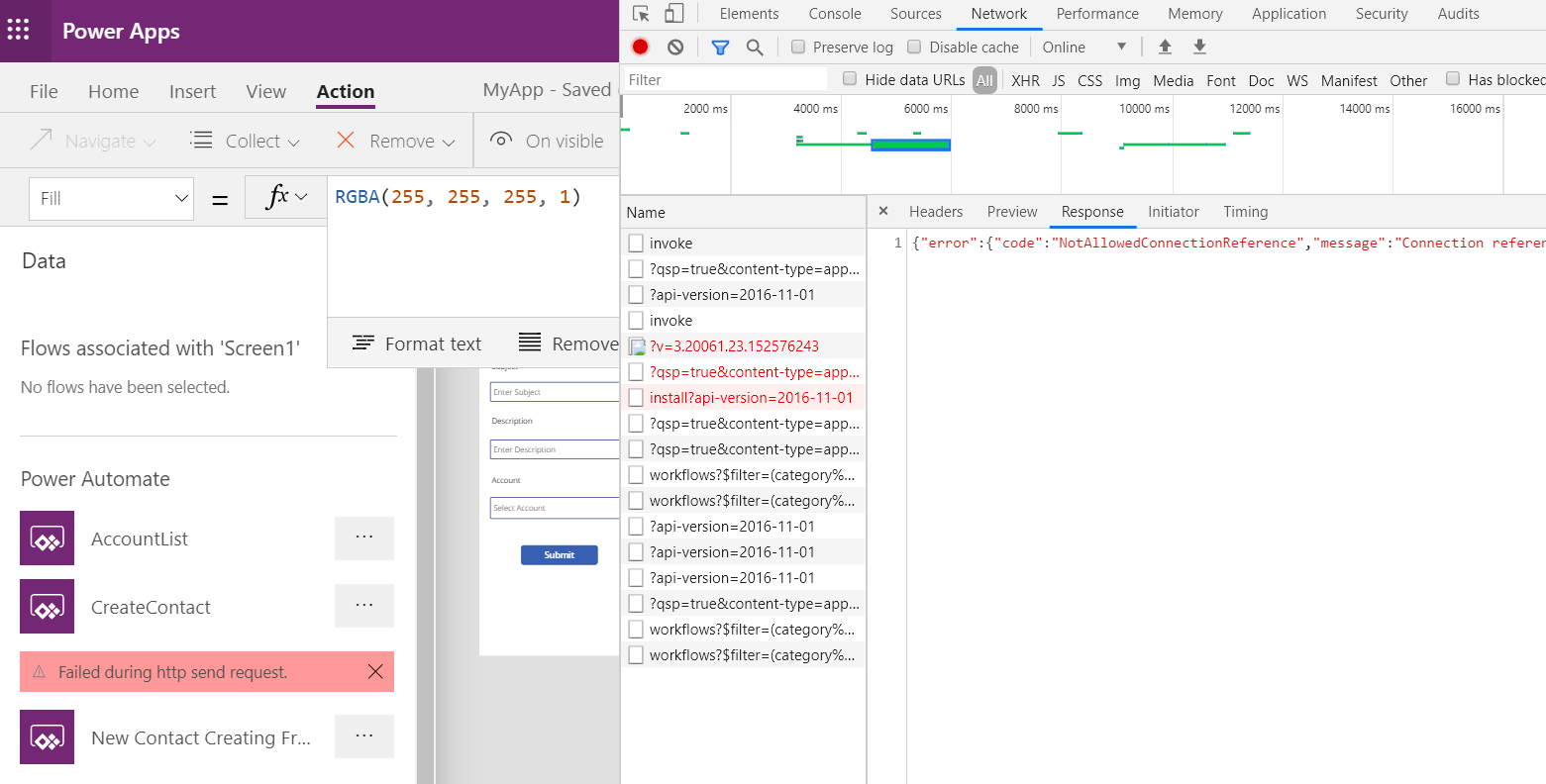
Task: Click the Submit button in the app preview
Action: click(559, 555)
